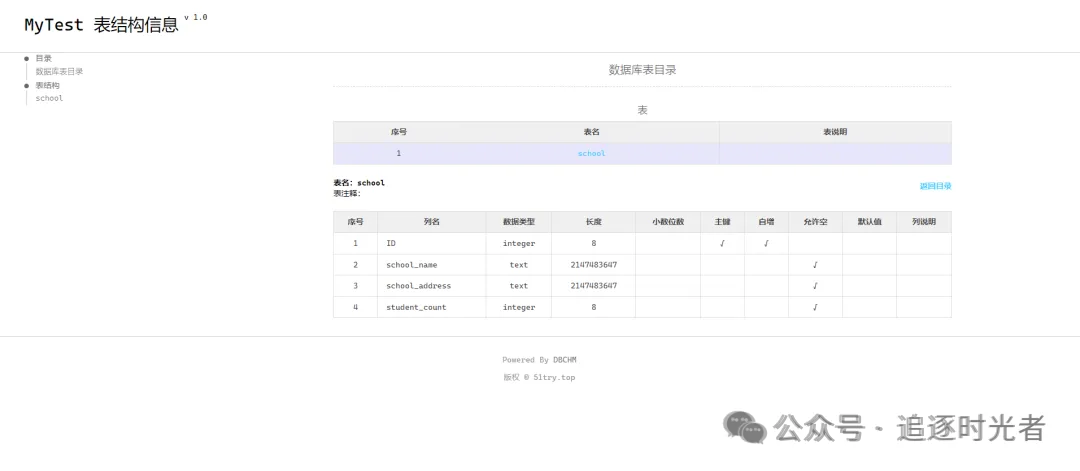Select the school_name cell
The width and height of the screenshot is (1080, 471).
tap(411, 265)
